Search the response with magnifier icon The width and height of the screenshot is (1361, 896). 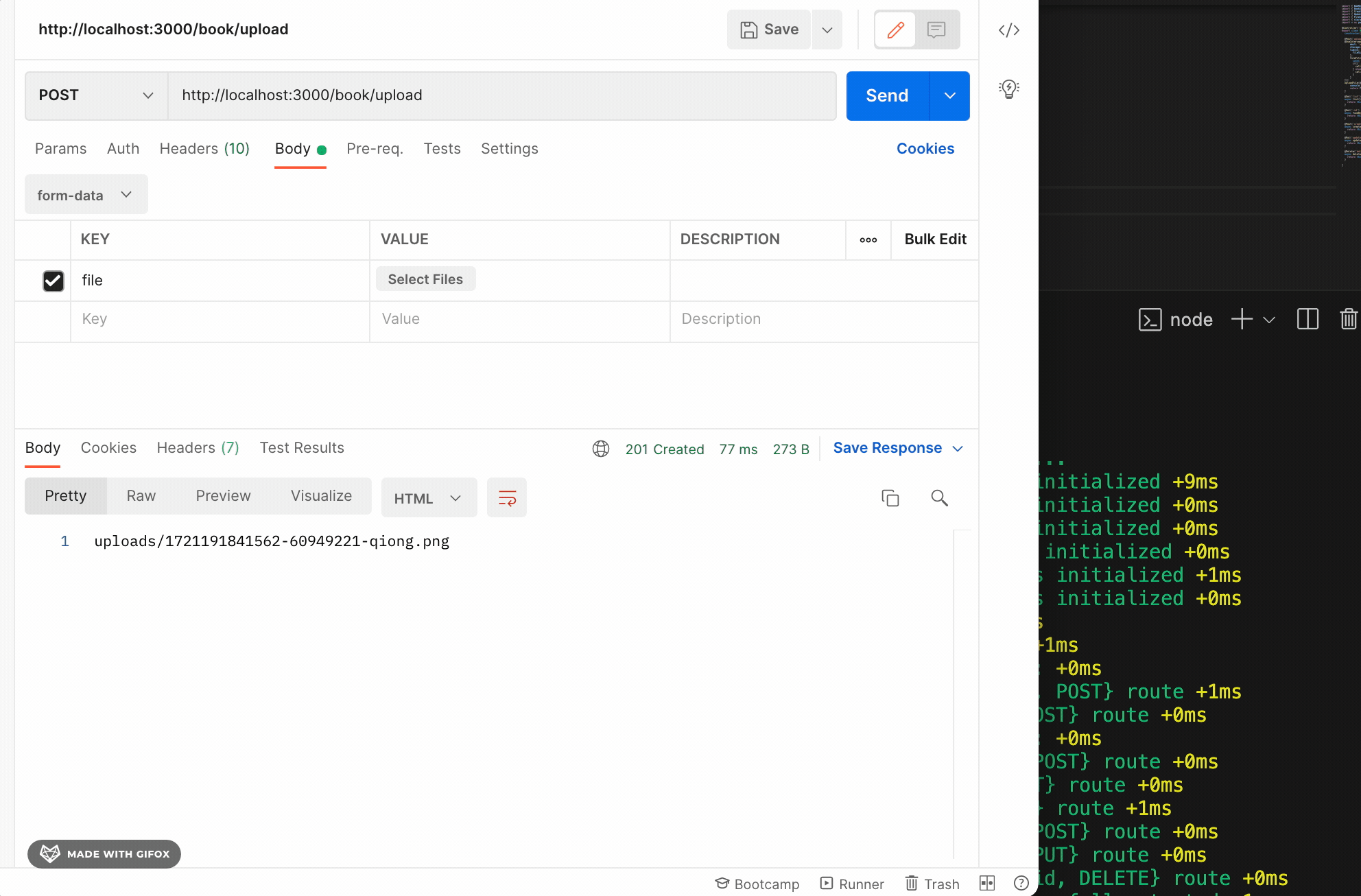point(939,498)
